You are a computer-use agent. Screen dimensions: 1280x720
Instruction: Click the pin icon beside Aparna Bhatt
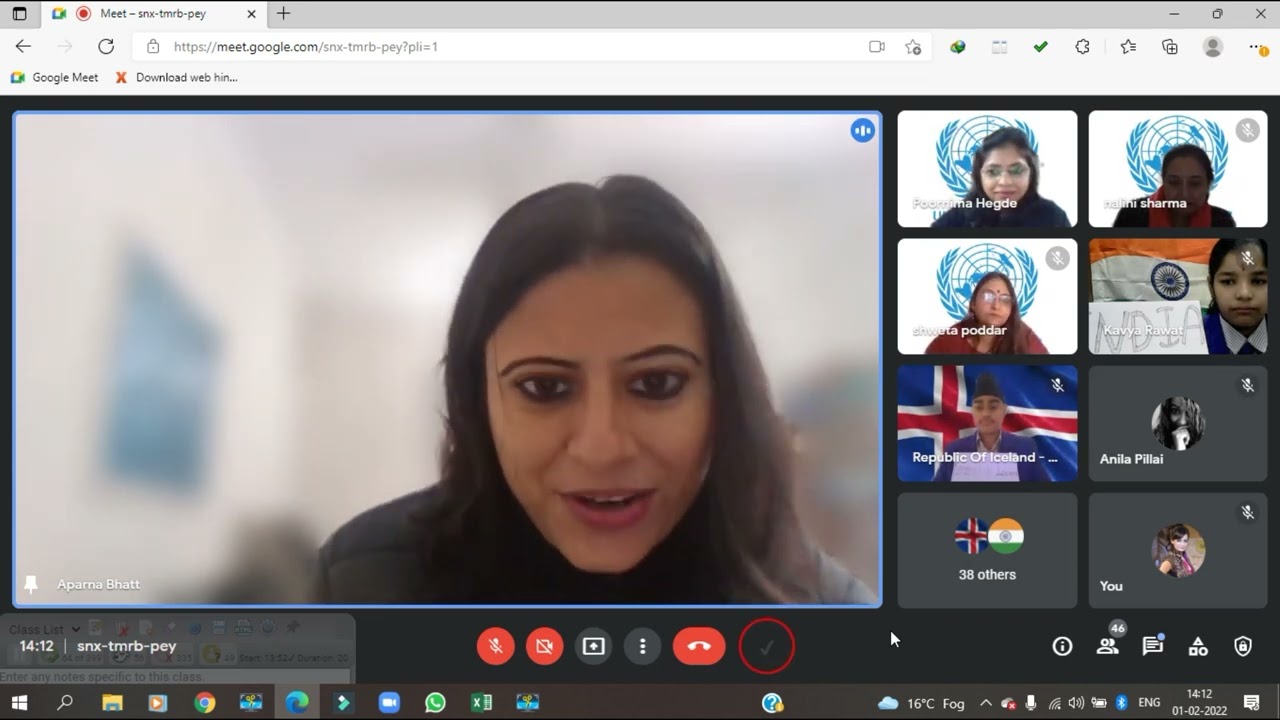[31, 584]
